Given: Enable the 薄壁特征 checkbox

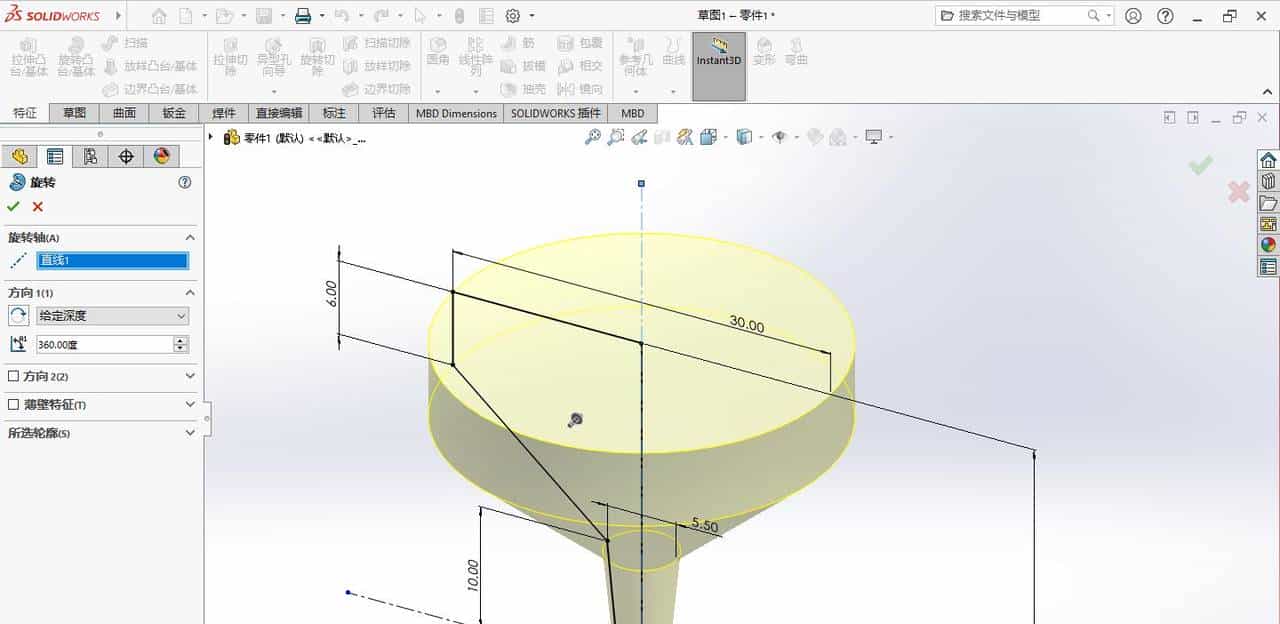Looking at the screenshot, I should pyautogui.click(x=13, y=403).
